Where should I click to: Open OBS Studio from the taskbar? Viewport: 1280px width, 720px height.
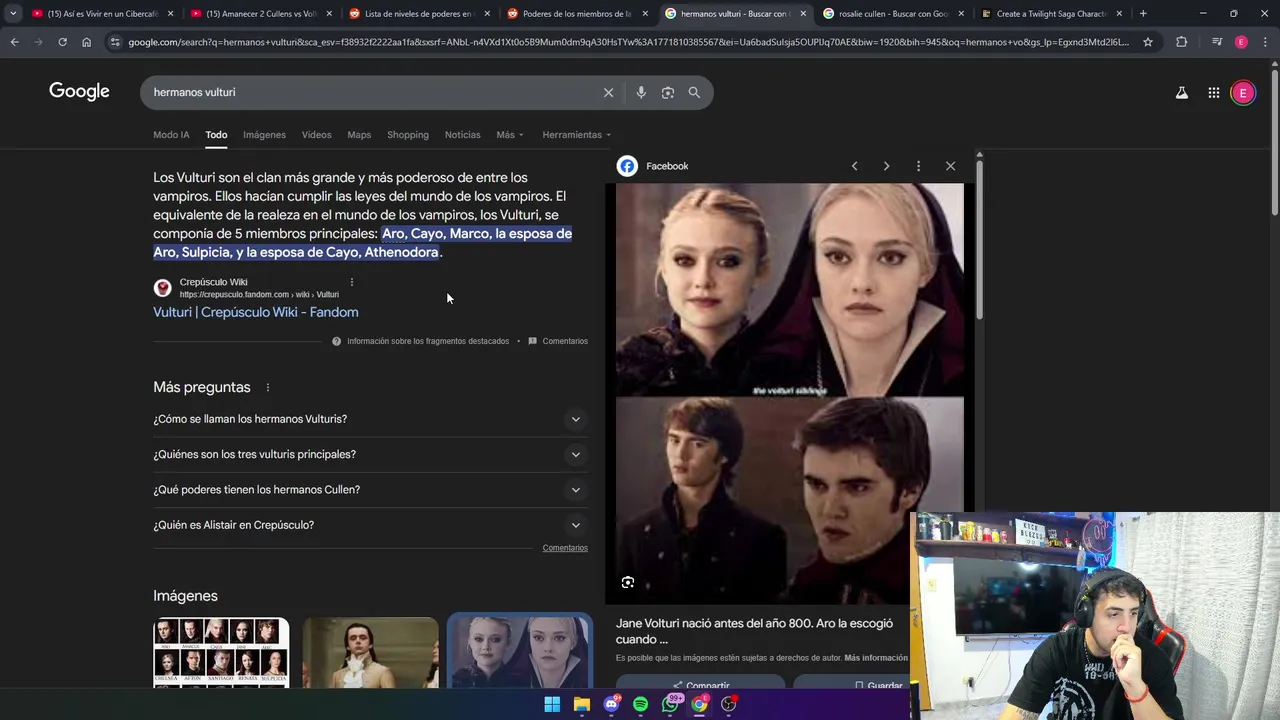point(729,704)
